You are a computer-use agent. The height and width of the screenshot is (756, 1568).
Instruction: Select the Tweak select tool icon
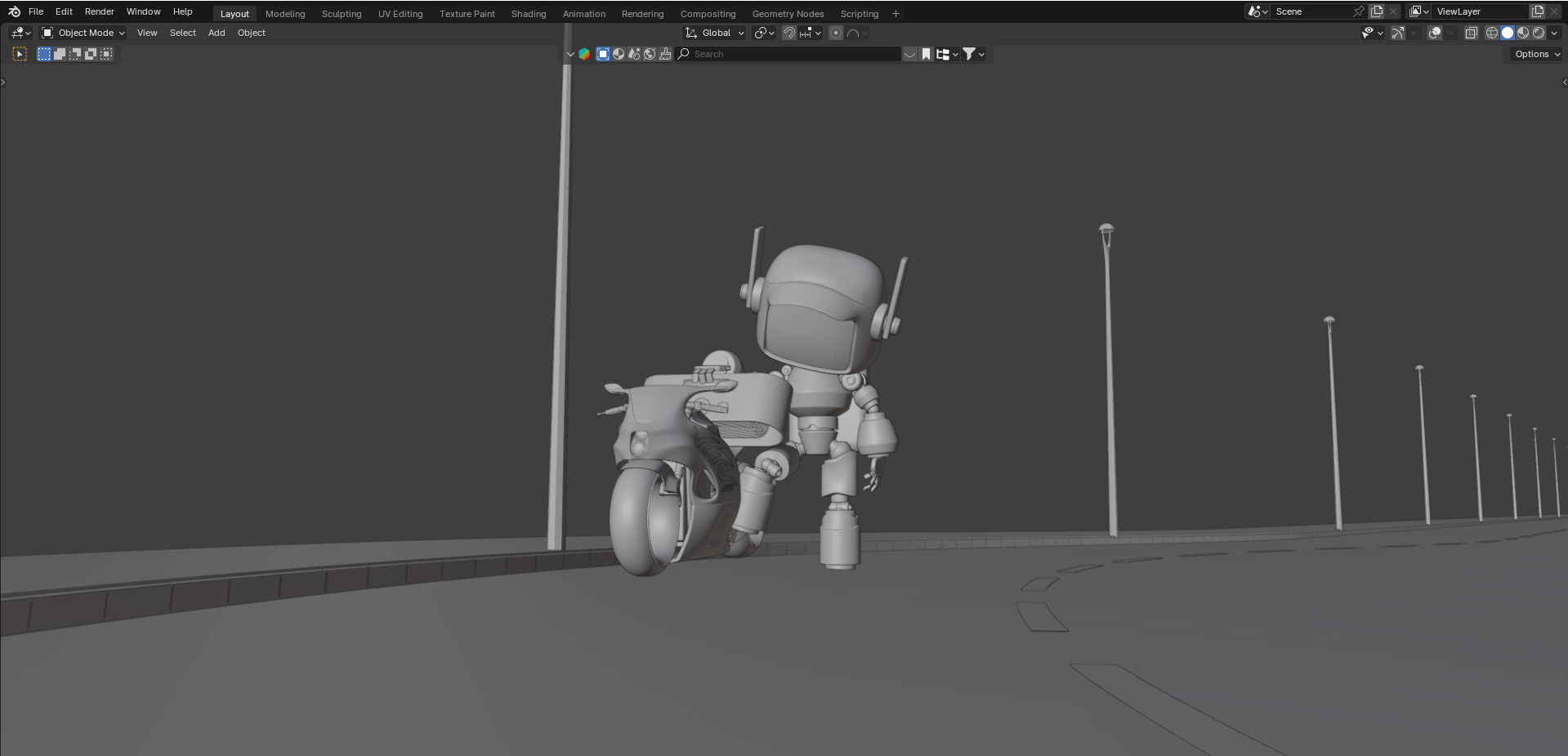click(20, 54)
